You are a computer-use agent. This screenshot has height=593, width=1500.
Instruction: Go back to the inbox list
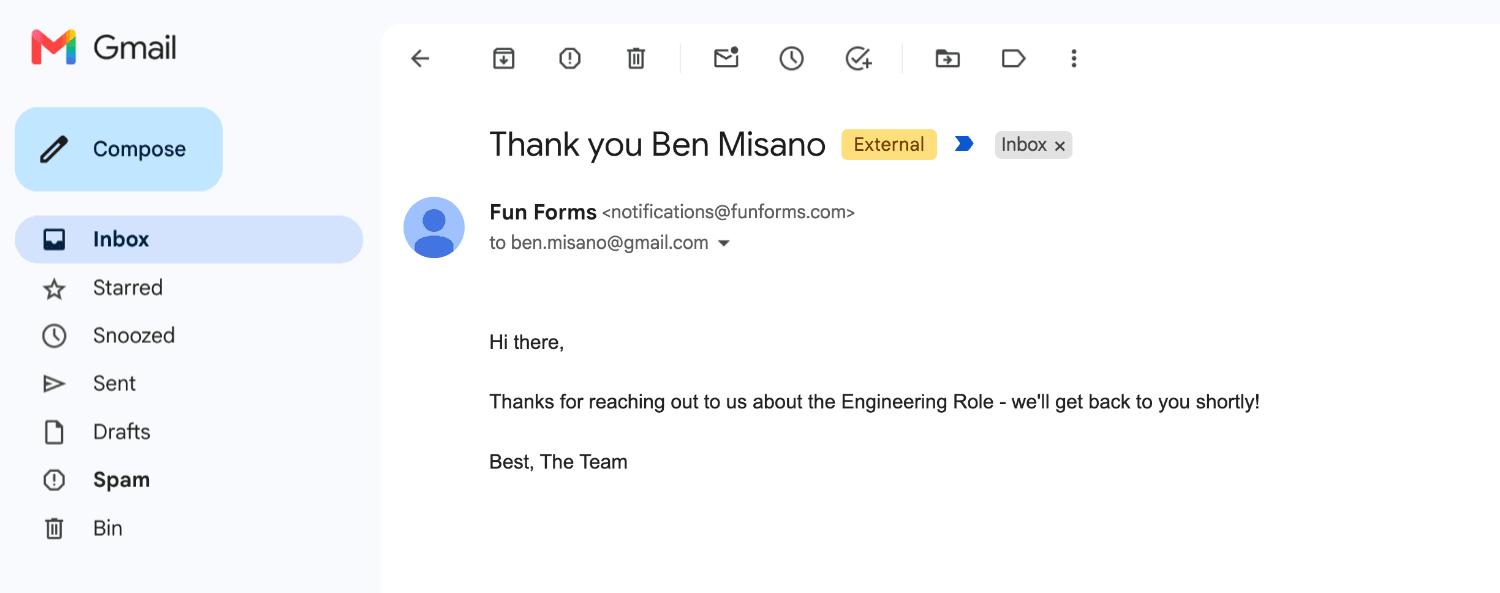click(420, 59)
